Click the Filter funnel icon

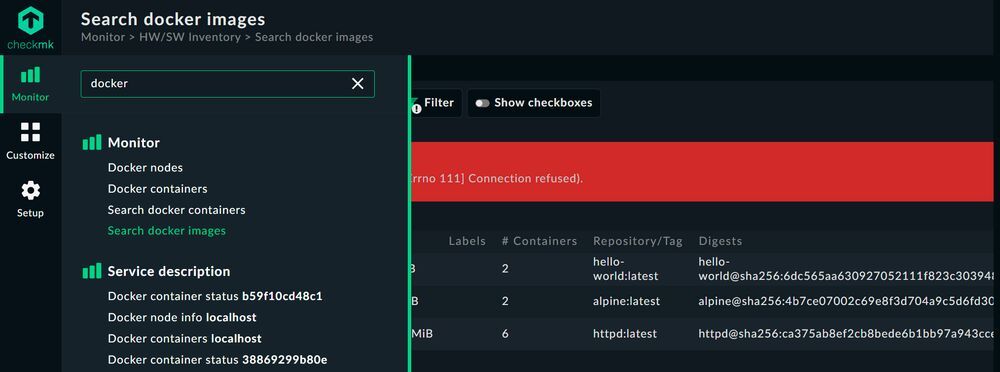click(x=415, y=104)
